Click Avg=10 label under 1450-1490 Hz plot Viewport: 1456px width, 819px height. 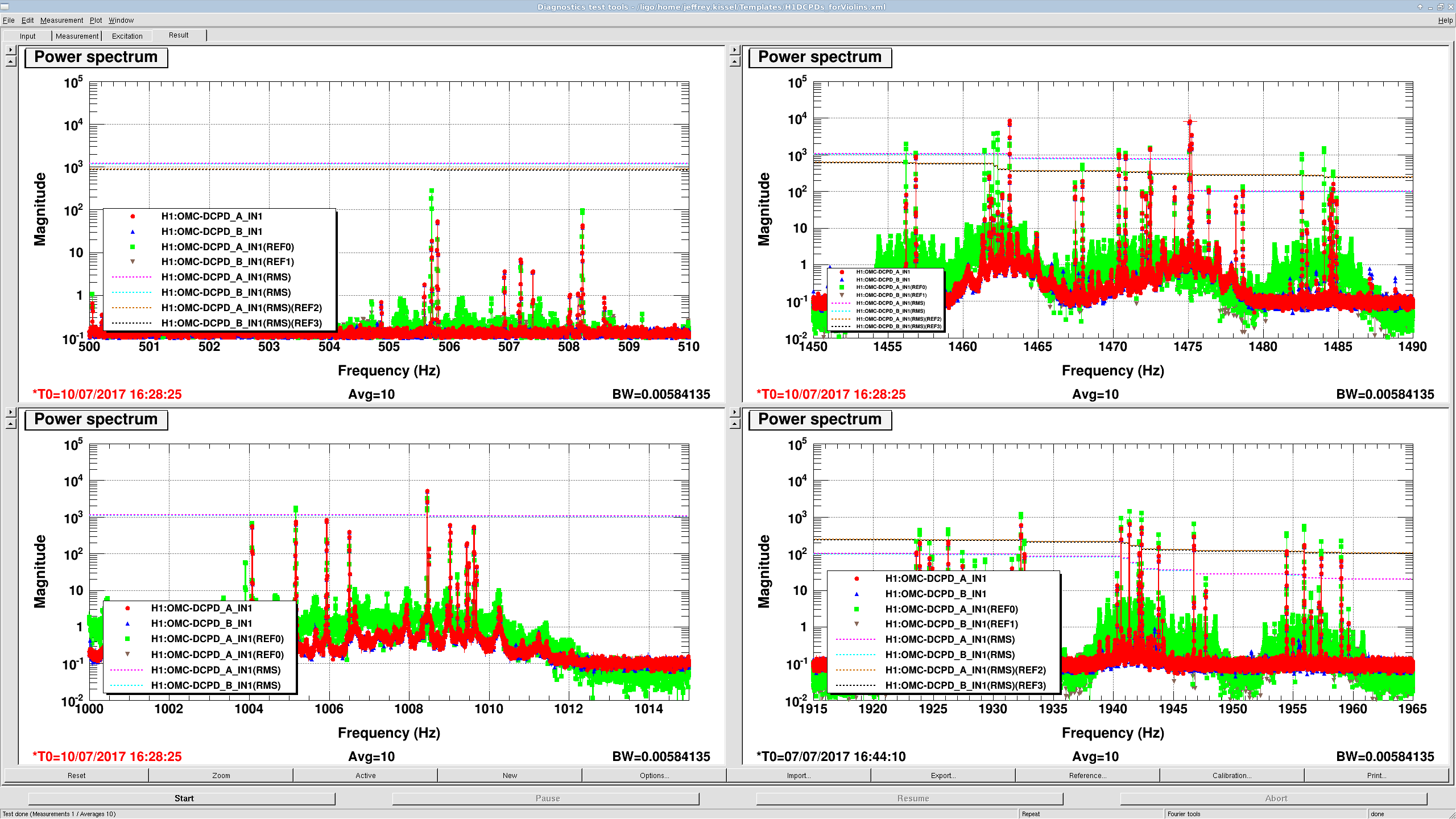click(1095, 394)
